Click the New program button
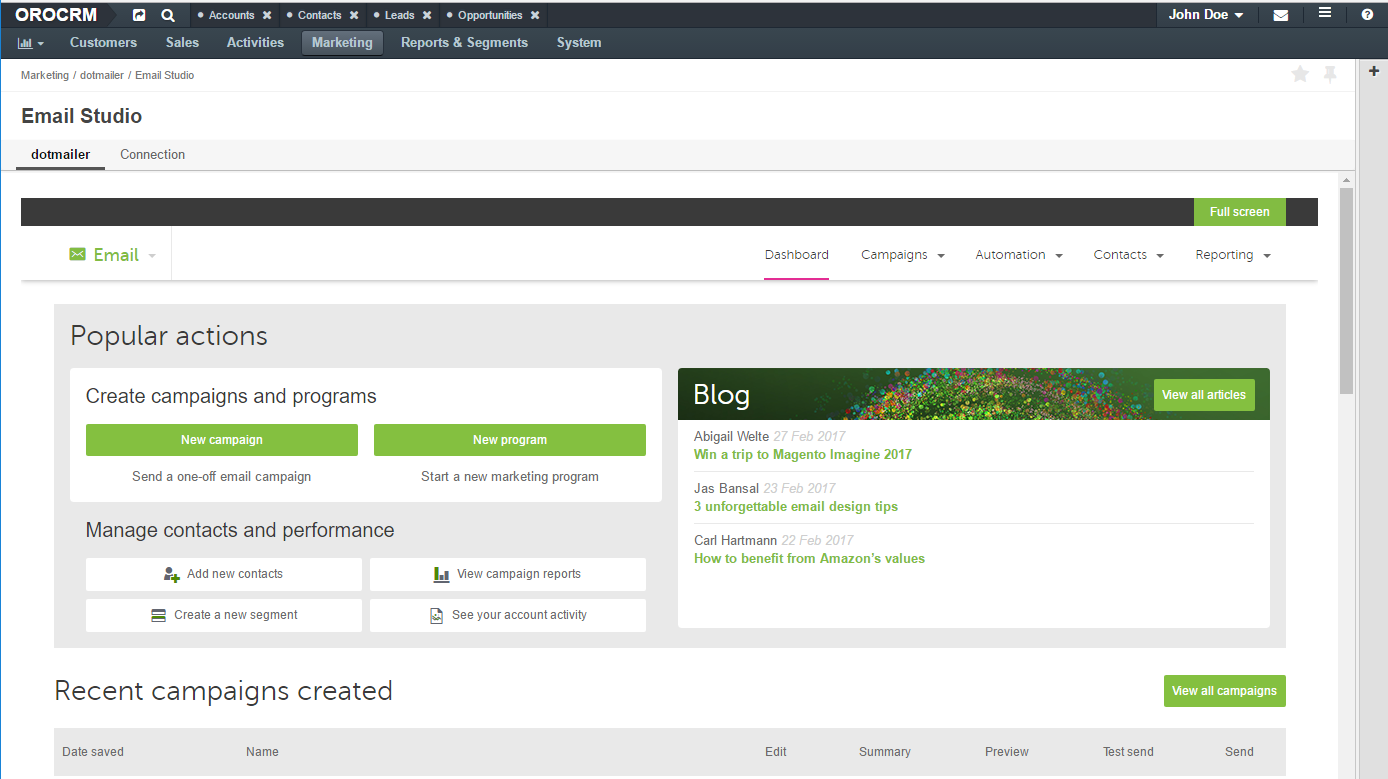The image size is (1388, 779). 510,440
